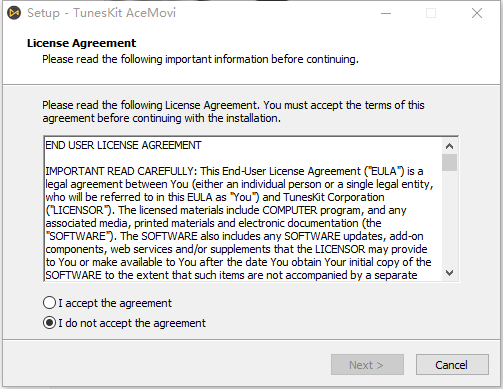Click the "IMPORTANT READ CAREFULLY" text in the EULA
Image resolution: width=503 pixels, height=389 pixels.
pos(121,171)
